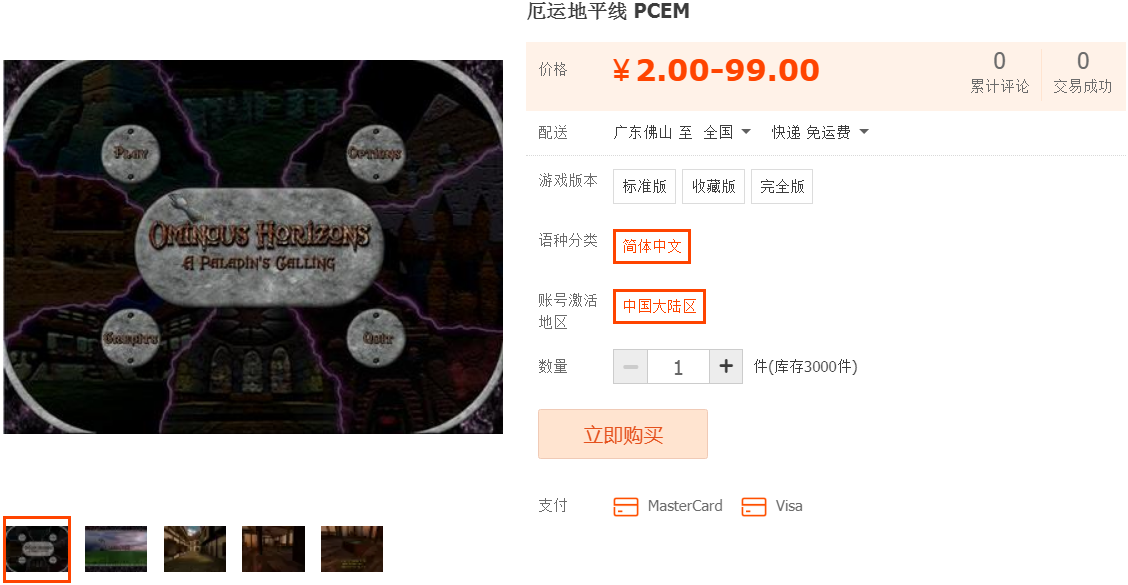Click the MasterCard payment card icon
Viewport: 1128px width, 585px height.
click(x=625, y=507)
